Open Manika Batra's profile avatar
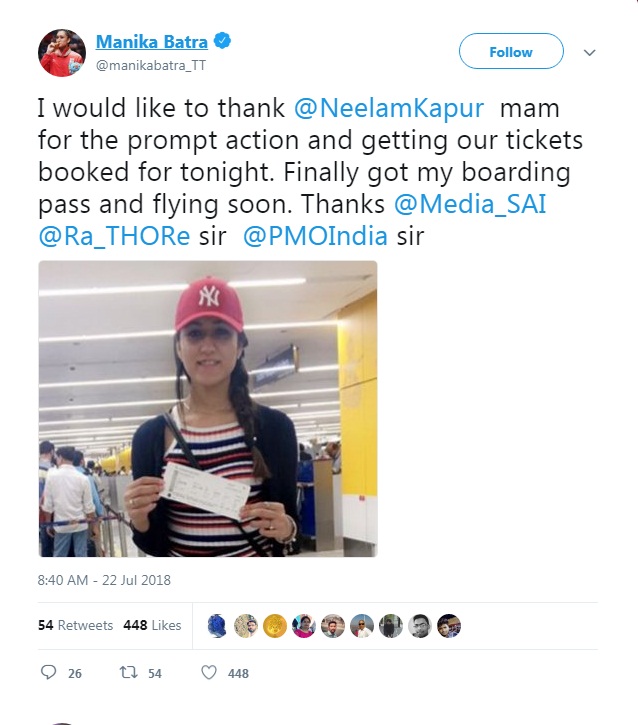Image resolution: width=638 pixels, height=725 pixels. click(62, 52)
